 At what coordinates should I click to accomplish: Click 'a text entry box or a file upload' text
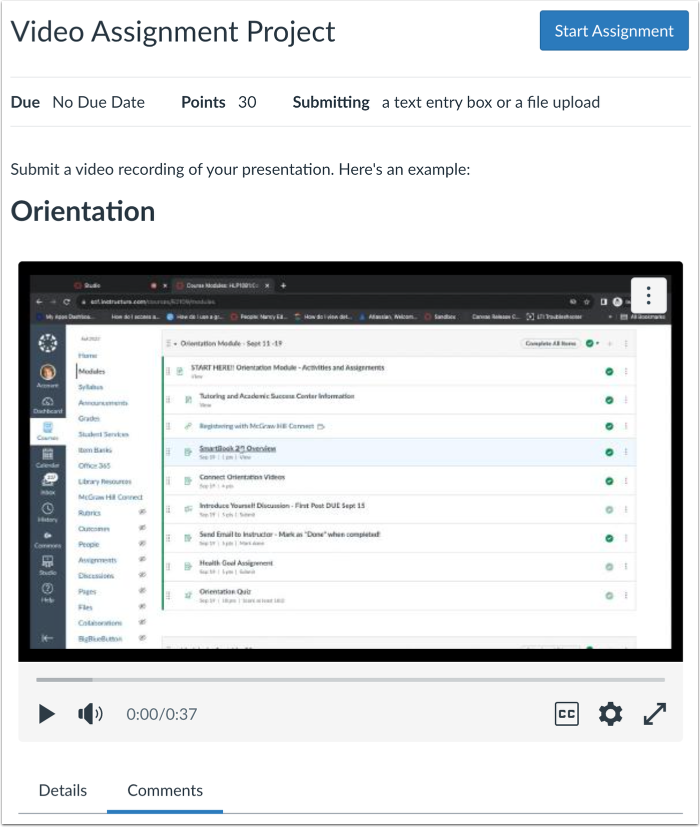click(x=491, y=102)
